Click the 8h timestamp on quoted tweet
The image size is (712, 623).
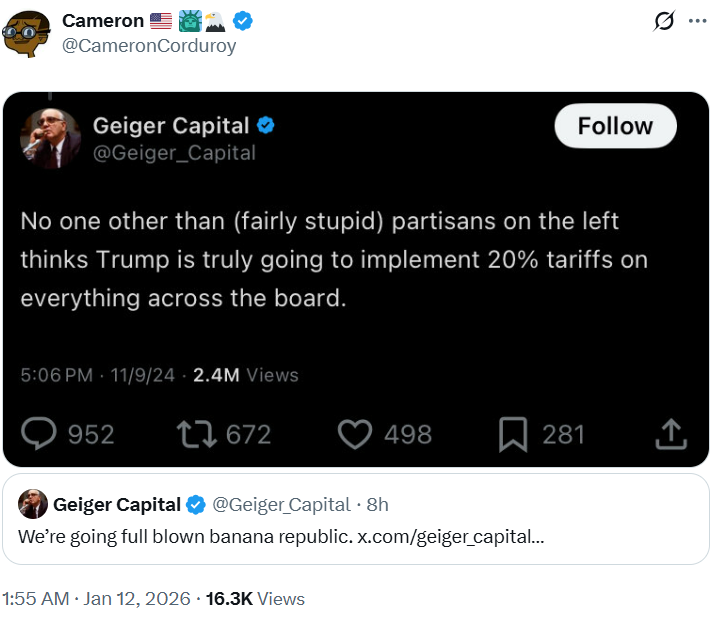(377, 504)
